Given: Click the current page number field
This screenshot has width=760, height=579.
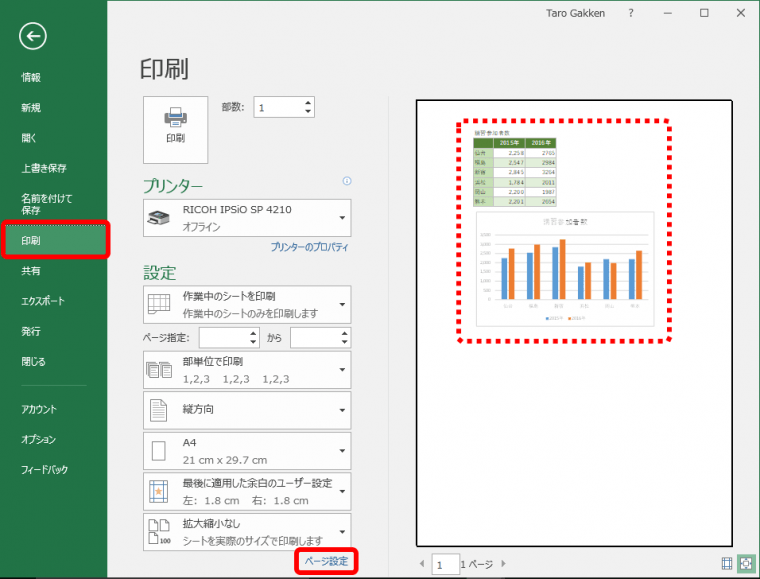Looking at the screenshot, I should click(x=445, y=564).
